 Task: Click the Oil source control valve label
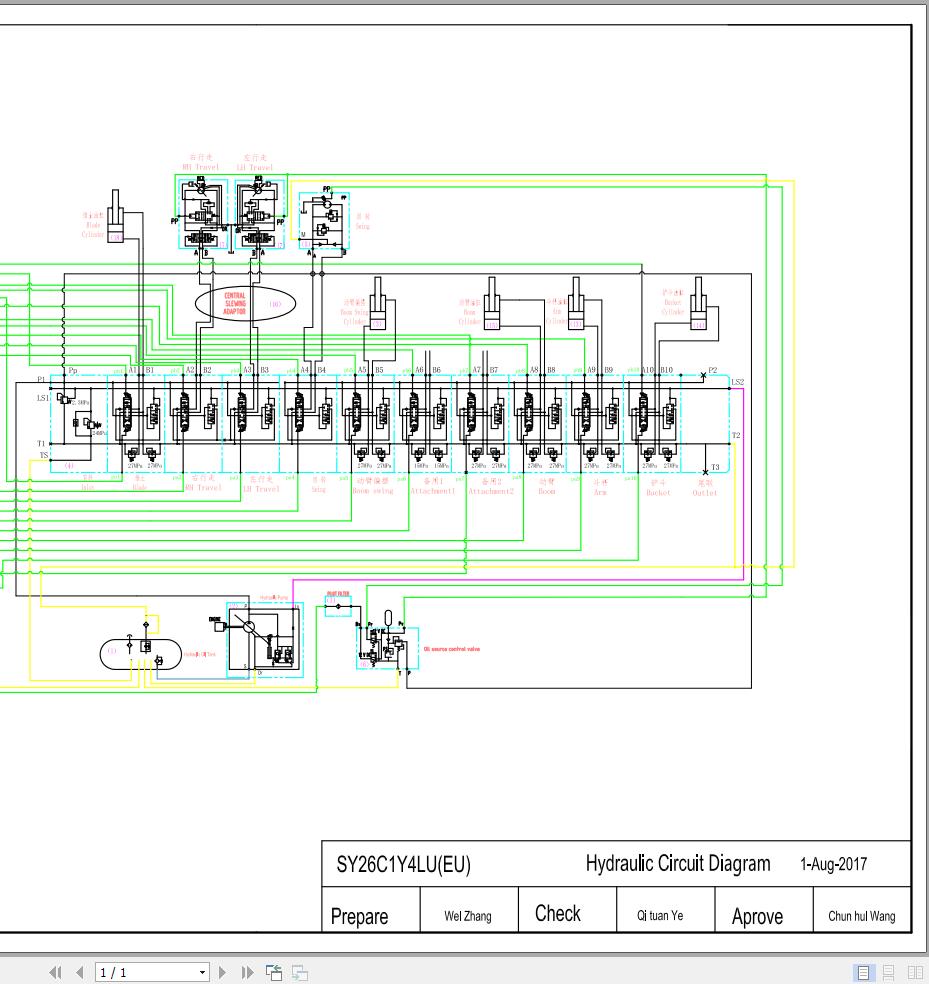coord(452,649)
